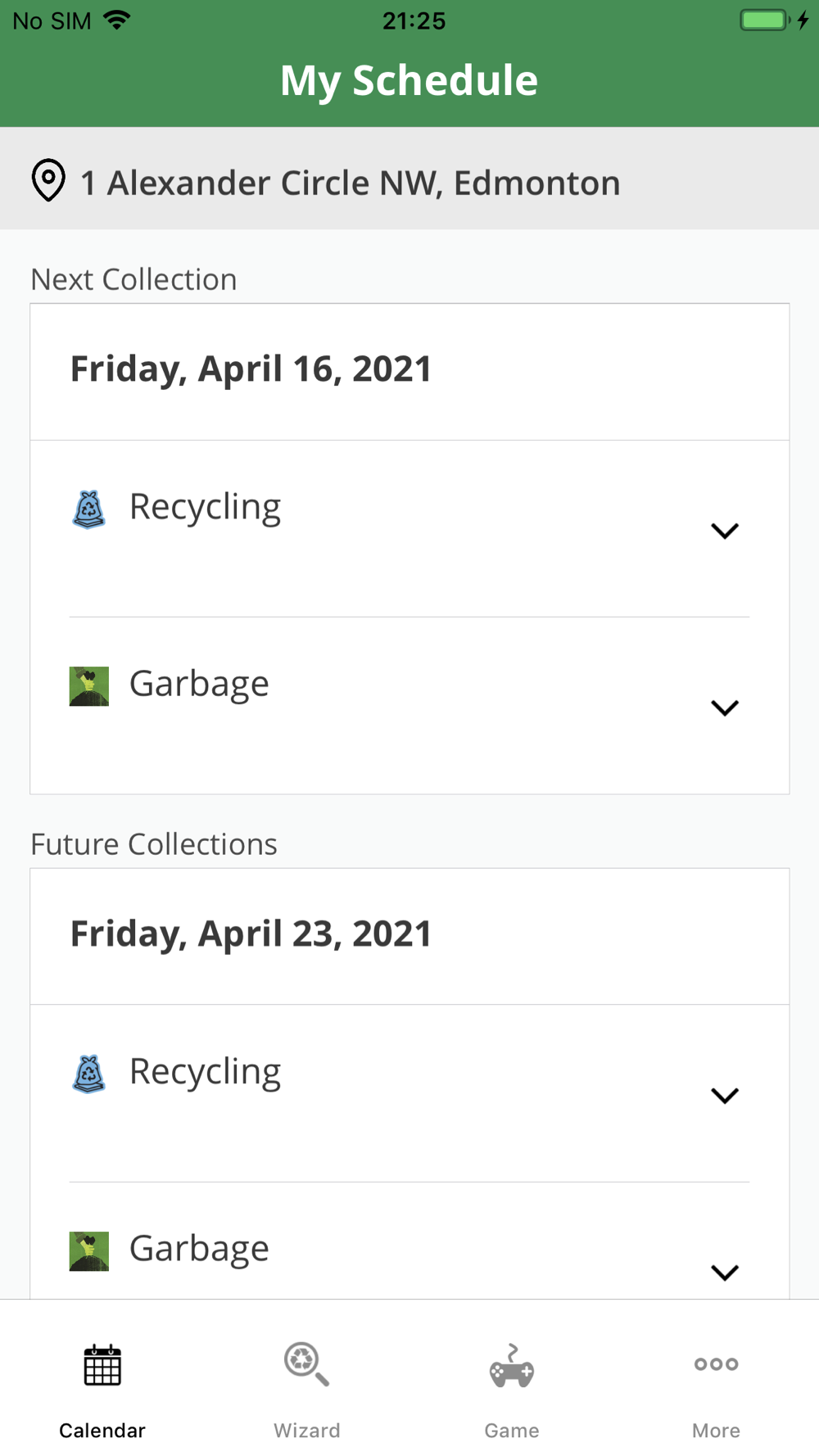Image resolution: width=819 pixels, height=1456 pixels.
Task: Expand Recycling details for April 16
Action: pos(725,531)
